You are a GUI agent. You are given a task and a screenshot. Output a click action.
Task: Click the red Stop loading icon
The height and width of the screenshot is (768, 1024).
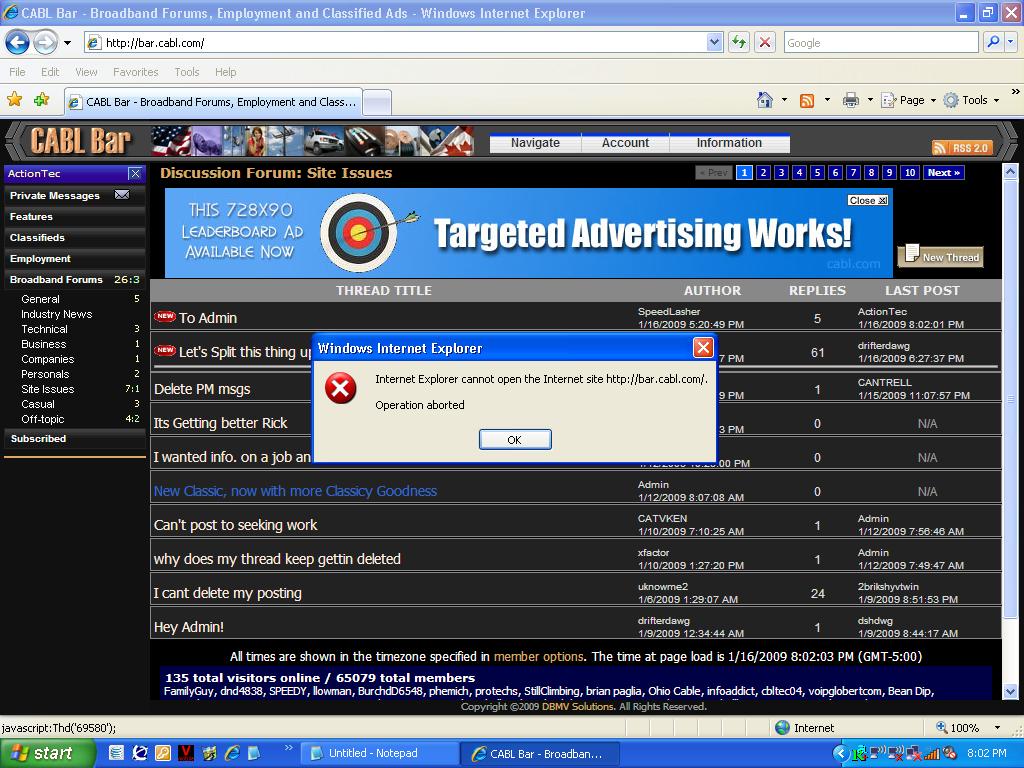click(765, 42)
